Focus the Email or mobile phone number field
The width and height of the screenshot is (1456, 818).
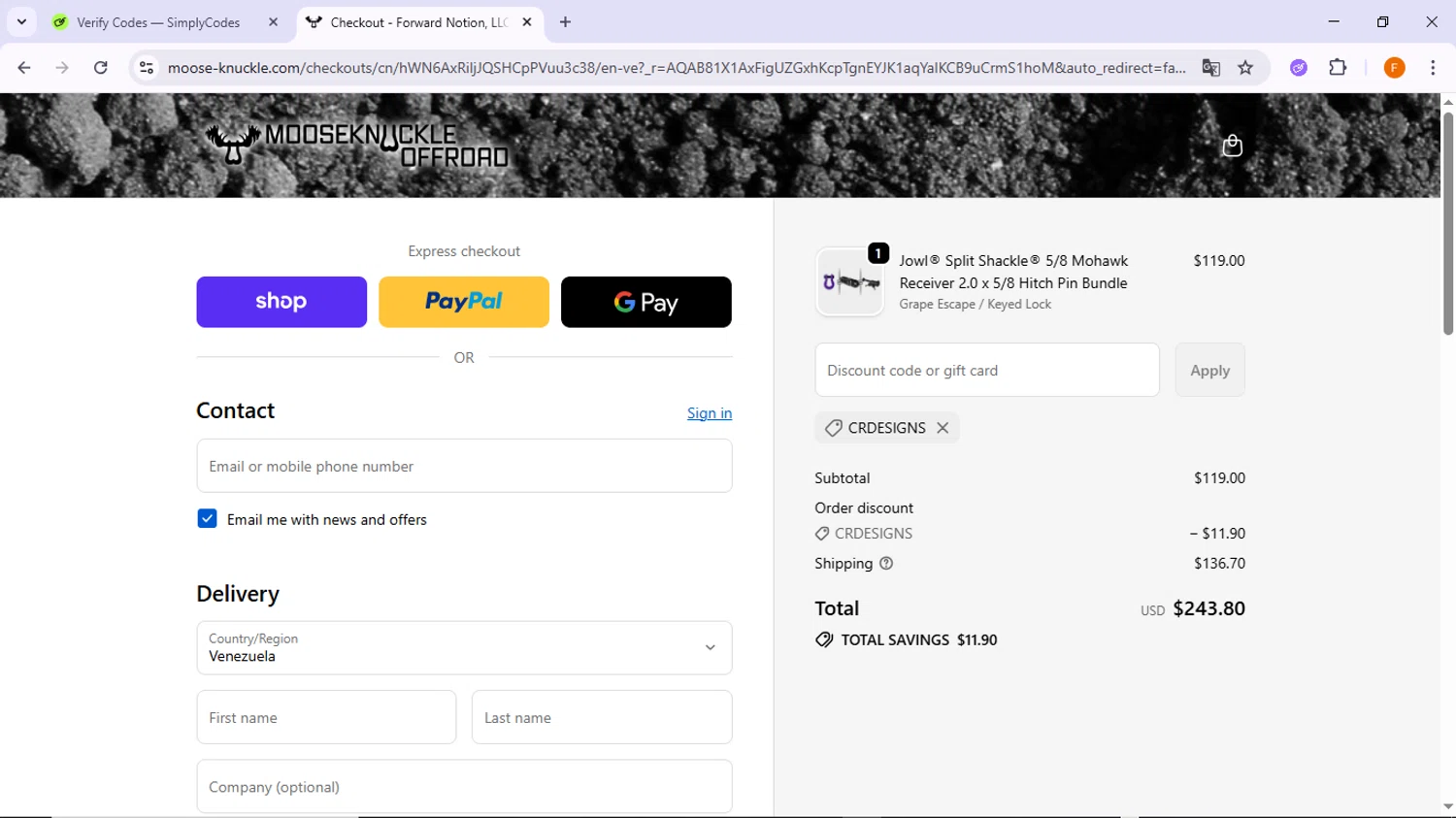tap(464, 466)
